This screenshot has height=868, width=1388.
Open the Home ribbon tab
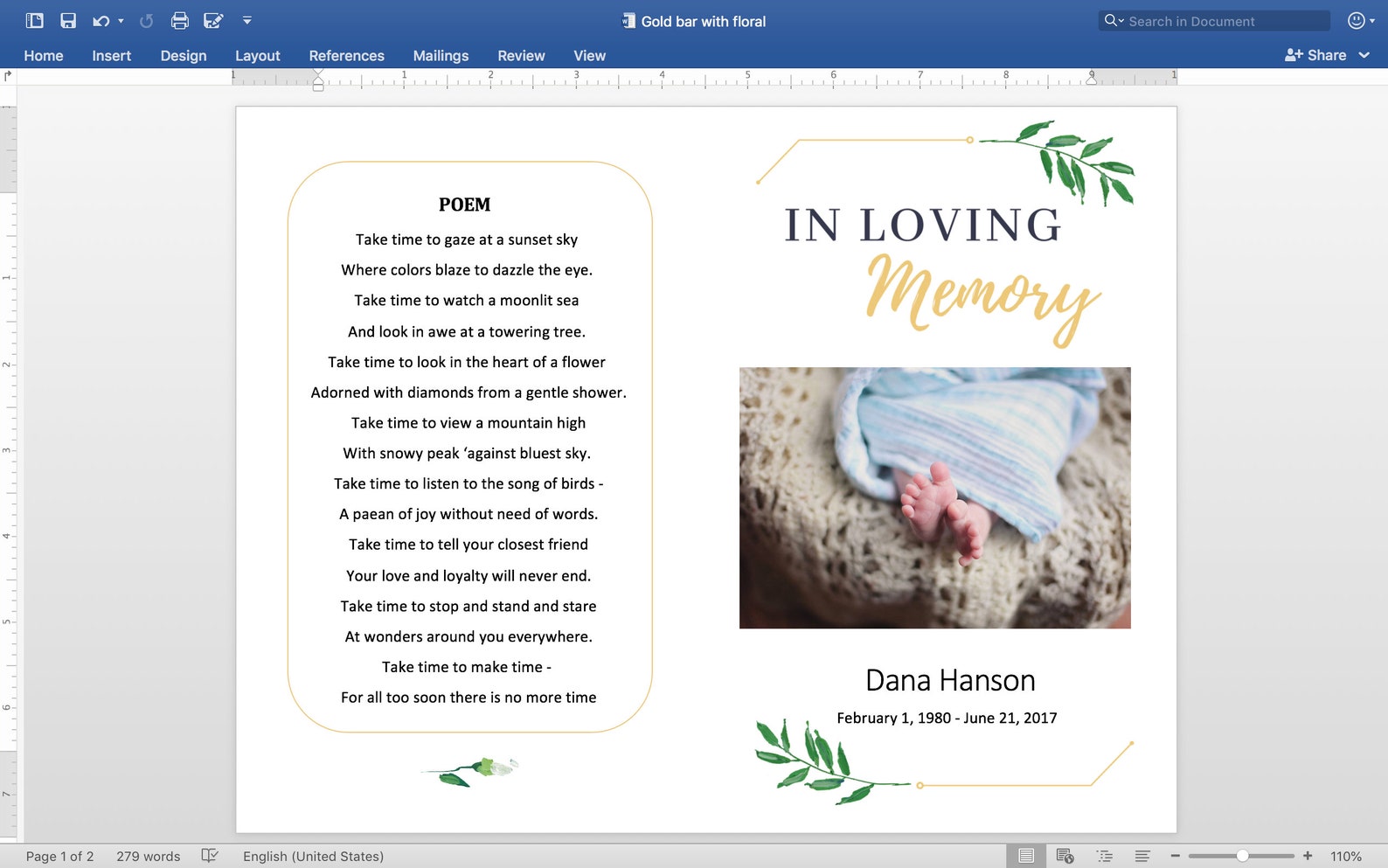click(44, 55)
